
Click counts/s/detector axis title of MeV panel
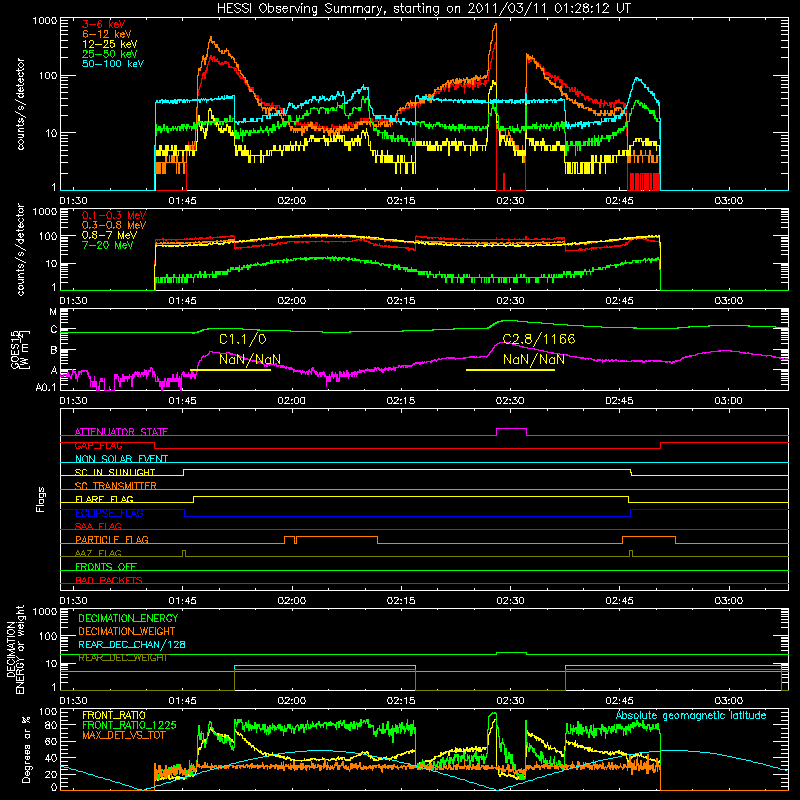20,249
